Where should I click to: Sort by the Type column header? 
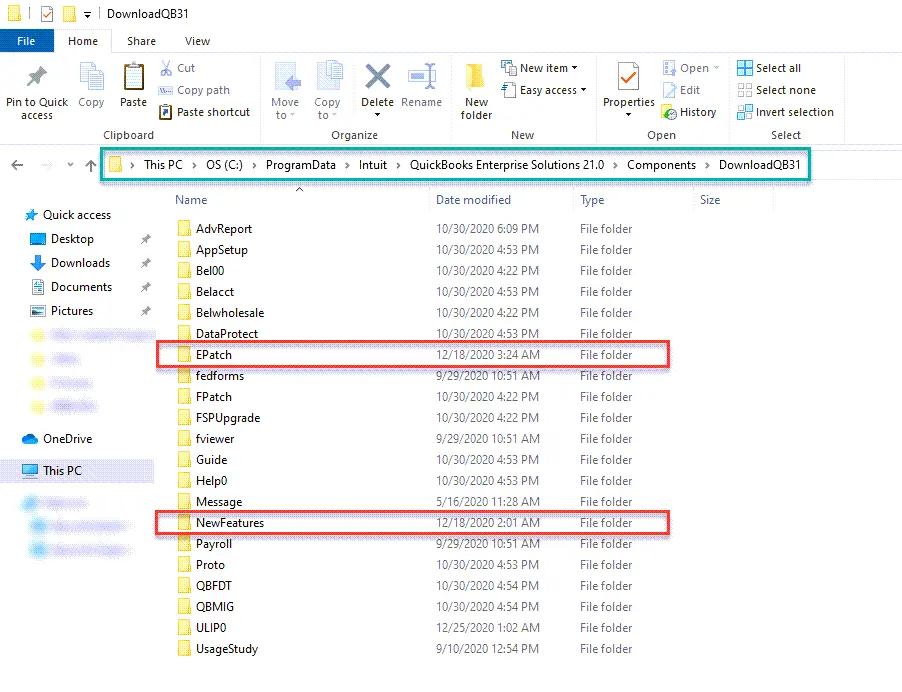[x=592, y=200]
